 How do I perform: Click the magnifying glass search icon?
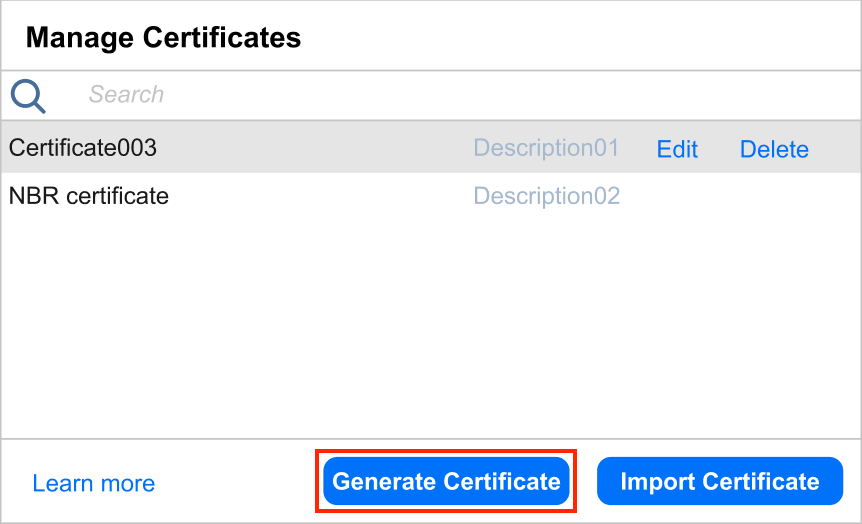[x=28, y=96]
